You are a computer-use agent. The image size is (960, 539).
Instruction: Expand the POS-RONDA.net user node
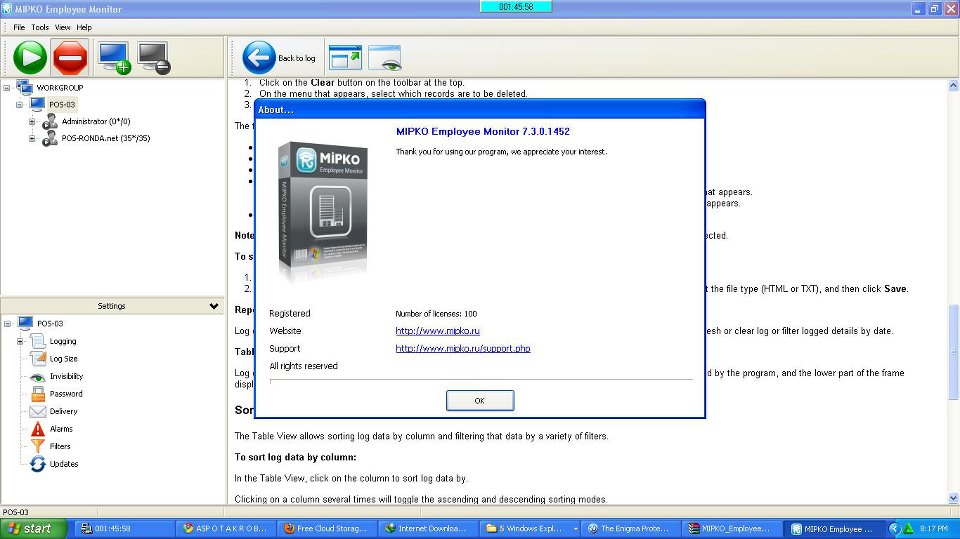[x=32, y=138]
